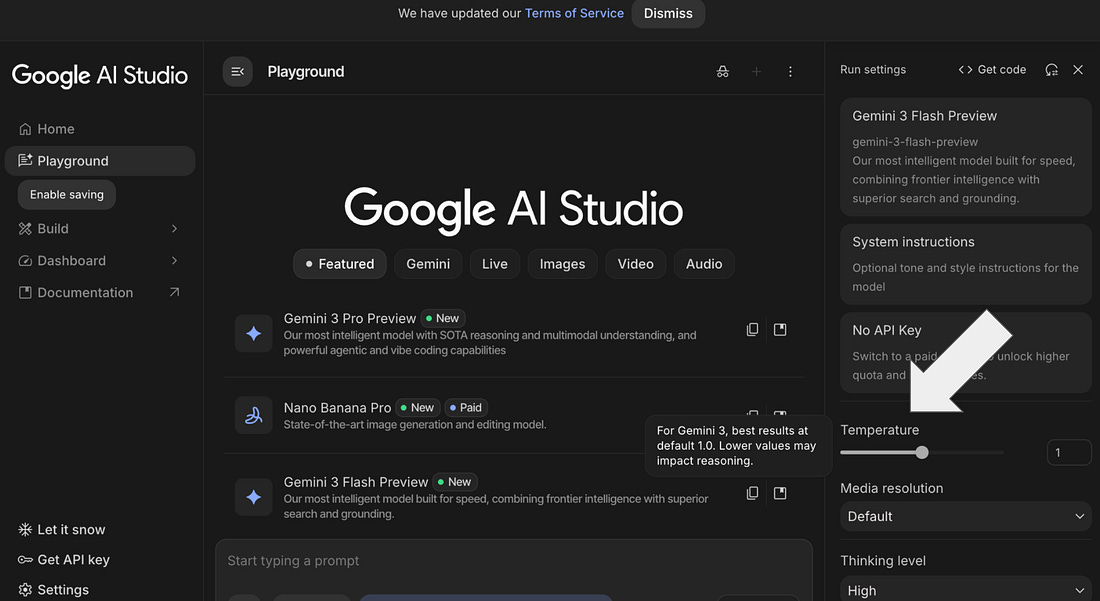The height and width of the screenshot is (601, 1100).
Task: Open the No API Key card
Action: pos(965,352)
